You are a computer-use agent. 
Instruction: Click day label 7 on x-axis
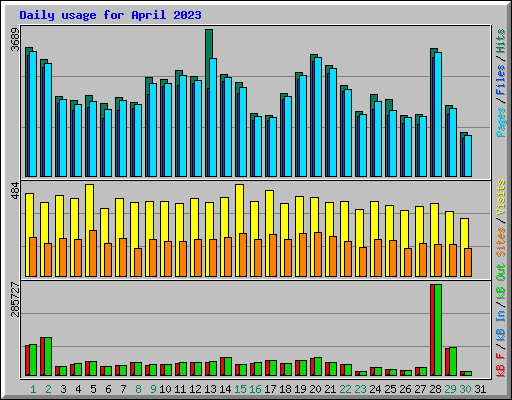(x=123, y=389)
